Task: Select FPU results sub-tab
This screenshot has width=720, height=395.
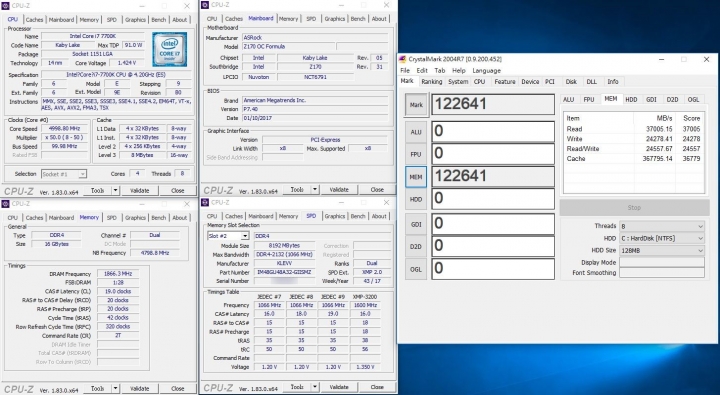Action: click(589, 100)
